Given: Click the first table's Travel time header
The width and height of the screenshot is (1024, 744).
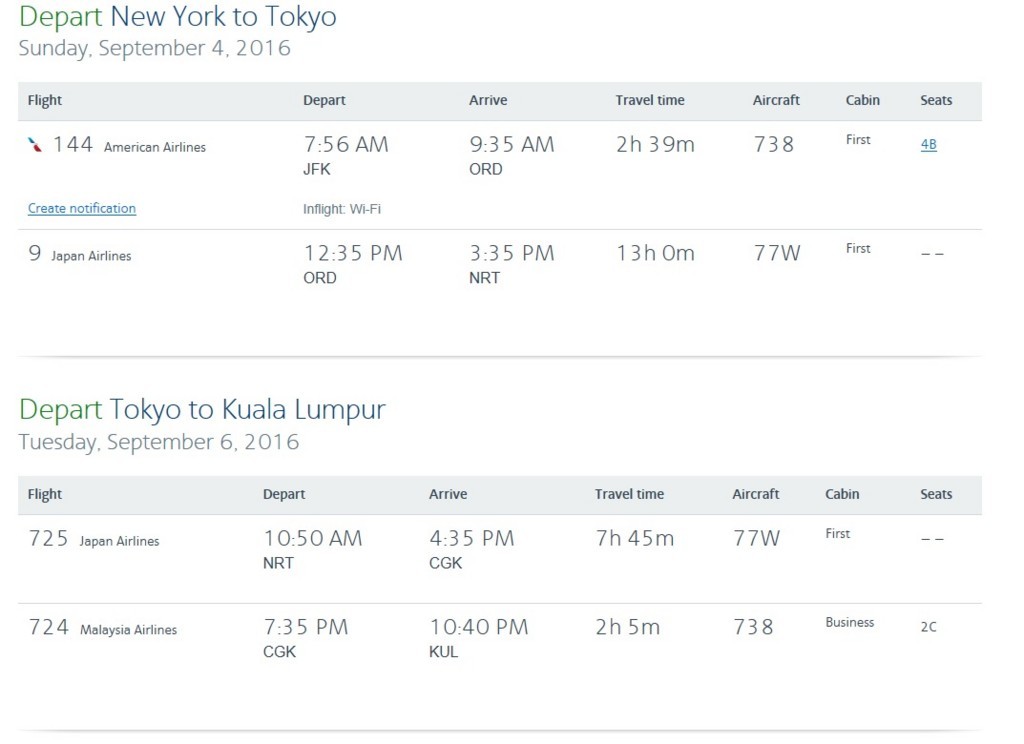Looking at the screenshot, I should [650, 100].
